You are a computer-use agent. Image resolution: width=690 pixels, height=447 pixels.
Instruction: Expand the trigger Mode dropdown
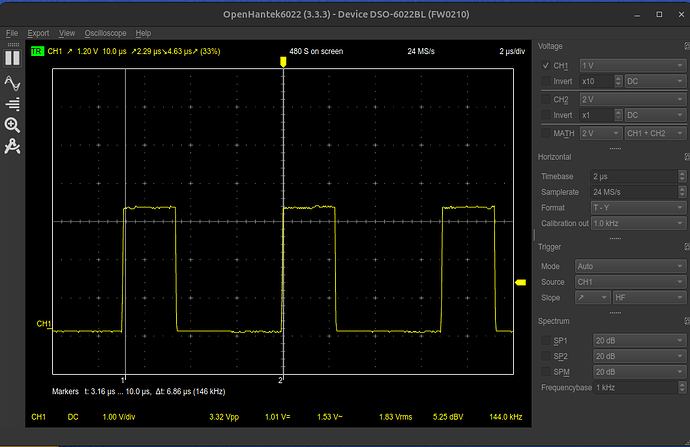[x=630, y=267]
